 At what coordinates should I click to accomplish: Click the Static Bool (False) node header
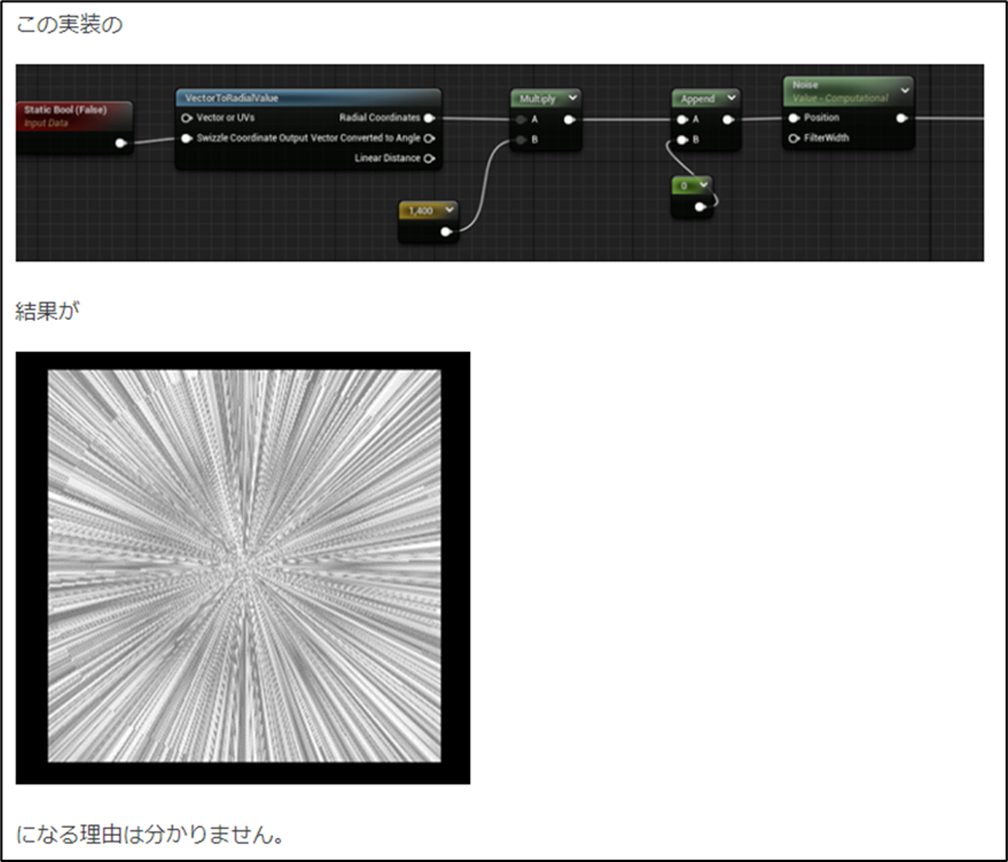[x=73, y=116]
